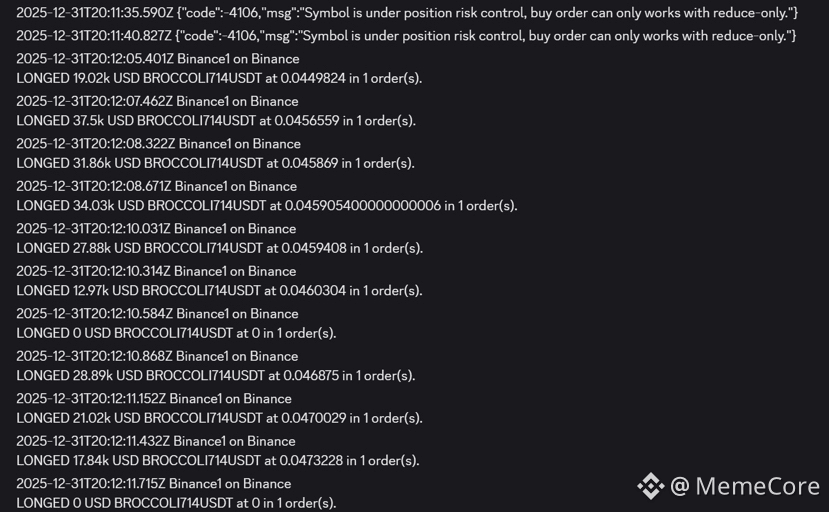The height and width of the screenshot is (512, 829).
Task: Click the LONGED 27.88k USD line
Action: coord(219,248)
